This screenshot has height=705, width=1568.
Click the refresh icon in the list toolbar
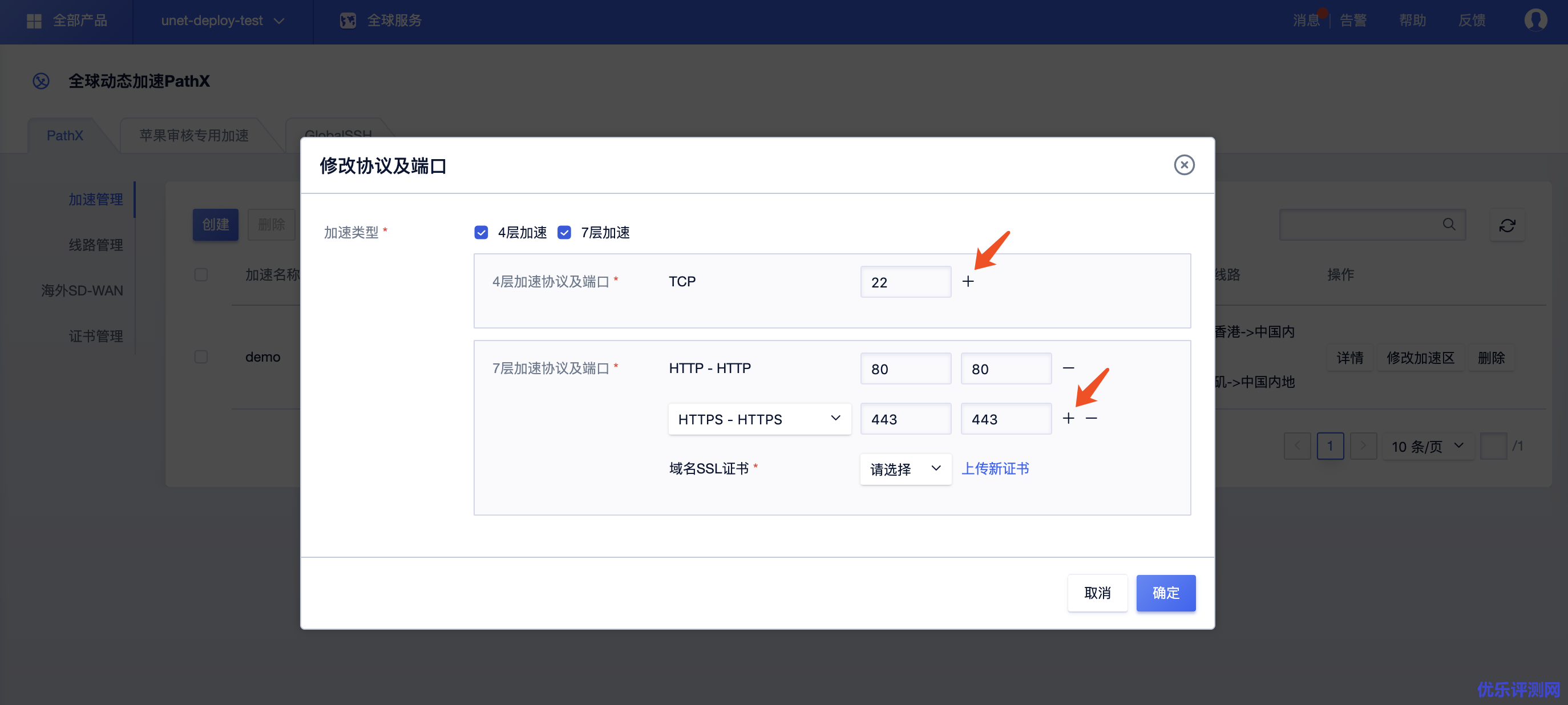click(1507, 225)
